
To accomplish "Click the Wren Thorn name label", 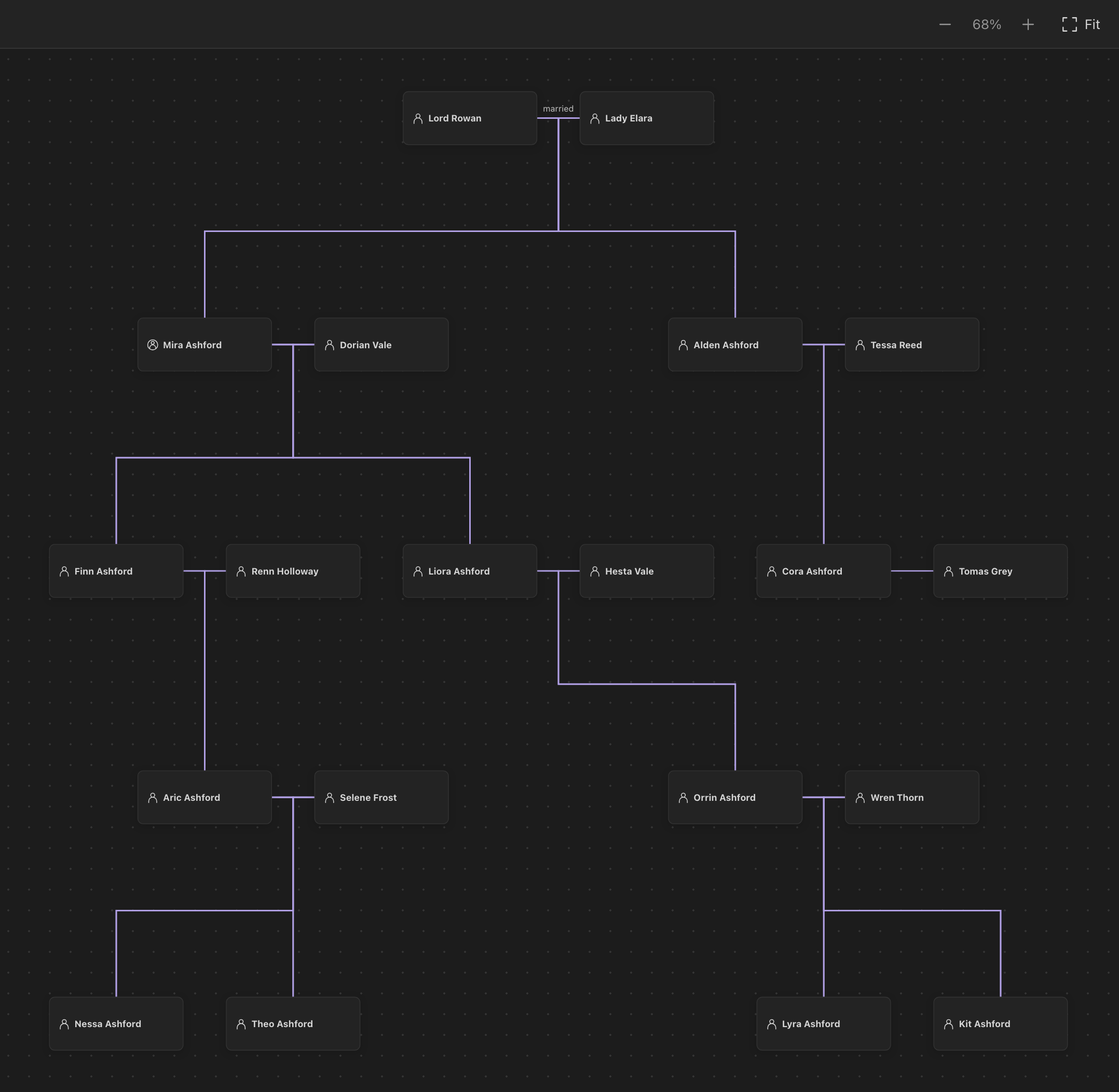I will 897,798.
